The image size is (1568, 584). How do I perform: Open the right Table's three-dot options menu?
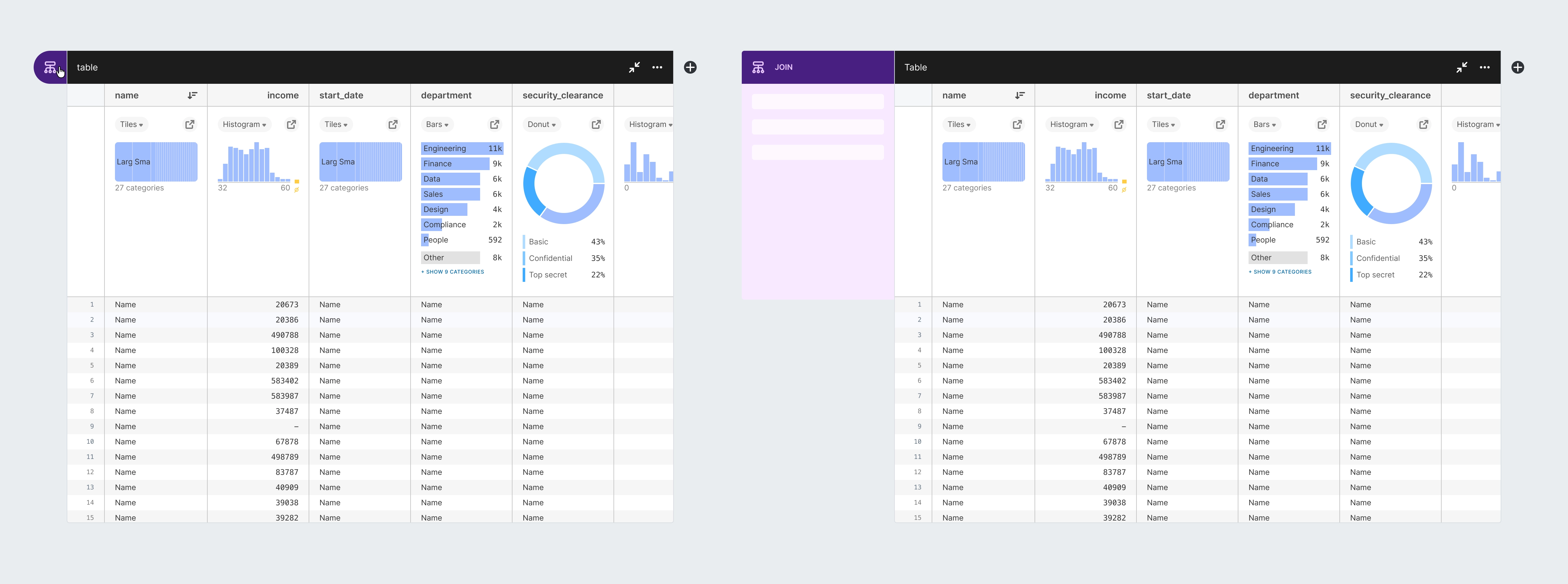pos(1484,68)
